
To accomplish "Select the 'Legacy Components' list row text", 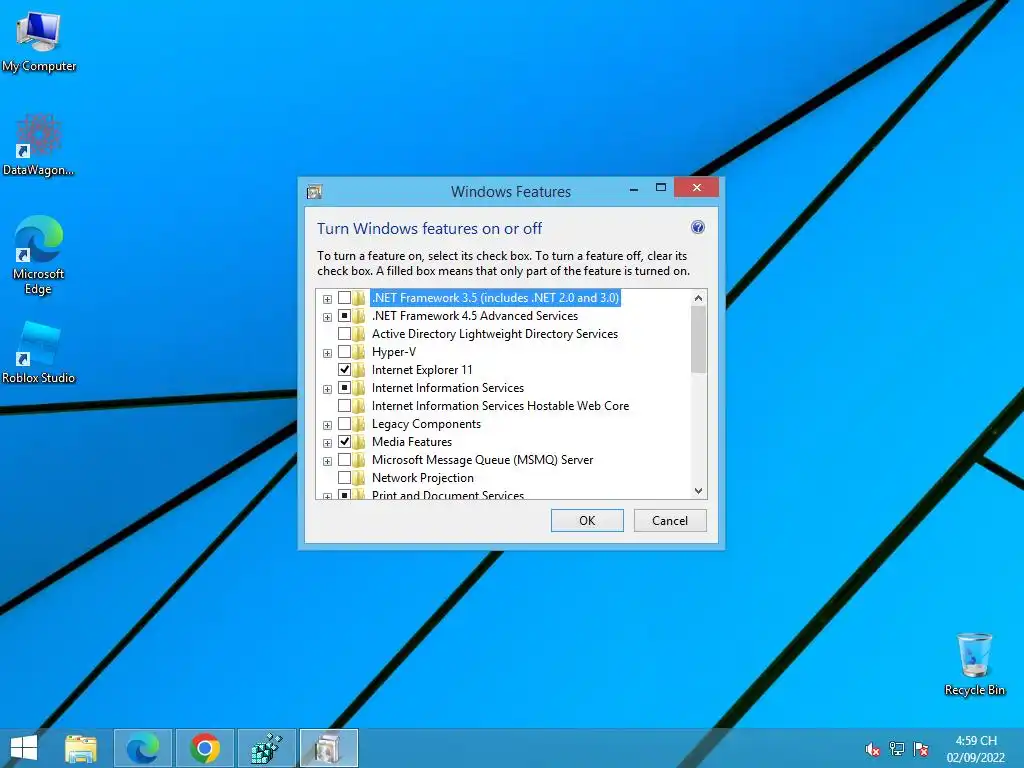I will (x=426, y=424).
